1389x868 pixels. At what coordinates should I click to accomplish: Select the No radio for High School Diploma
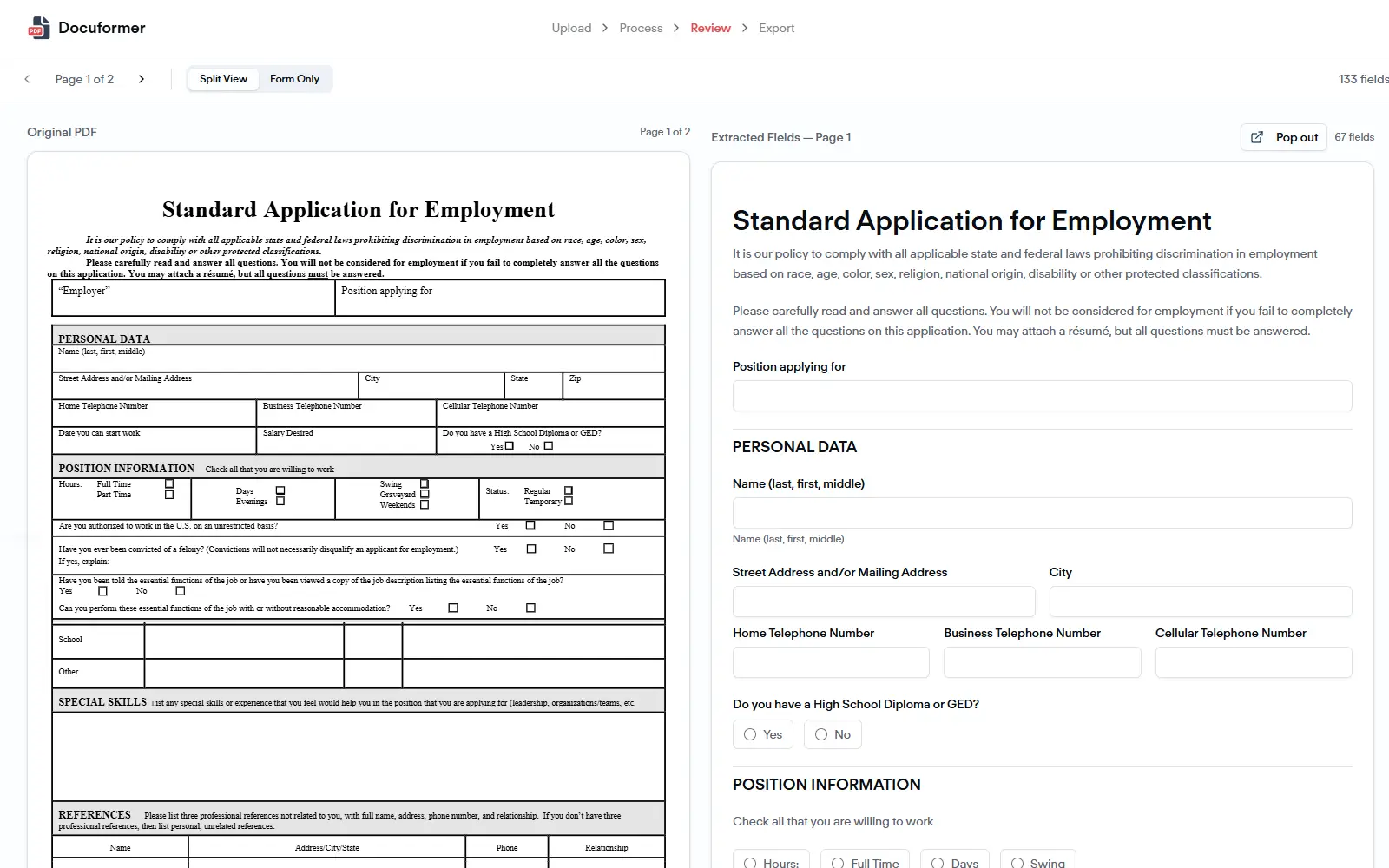(x=821, y=734)
